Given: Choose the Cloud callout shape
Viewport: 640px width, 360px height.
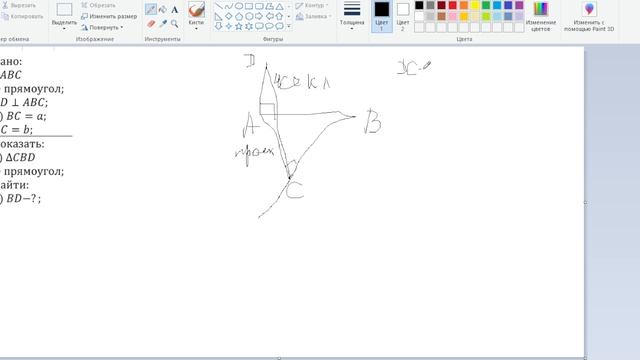Looking at the screenshot, I should pos(280,26).
